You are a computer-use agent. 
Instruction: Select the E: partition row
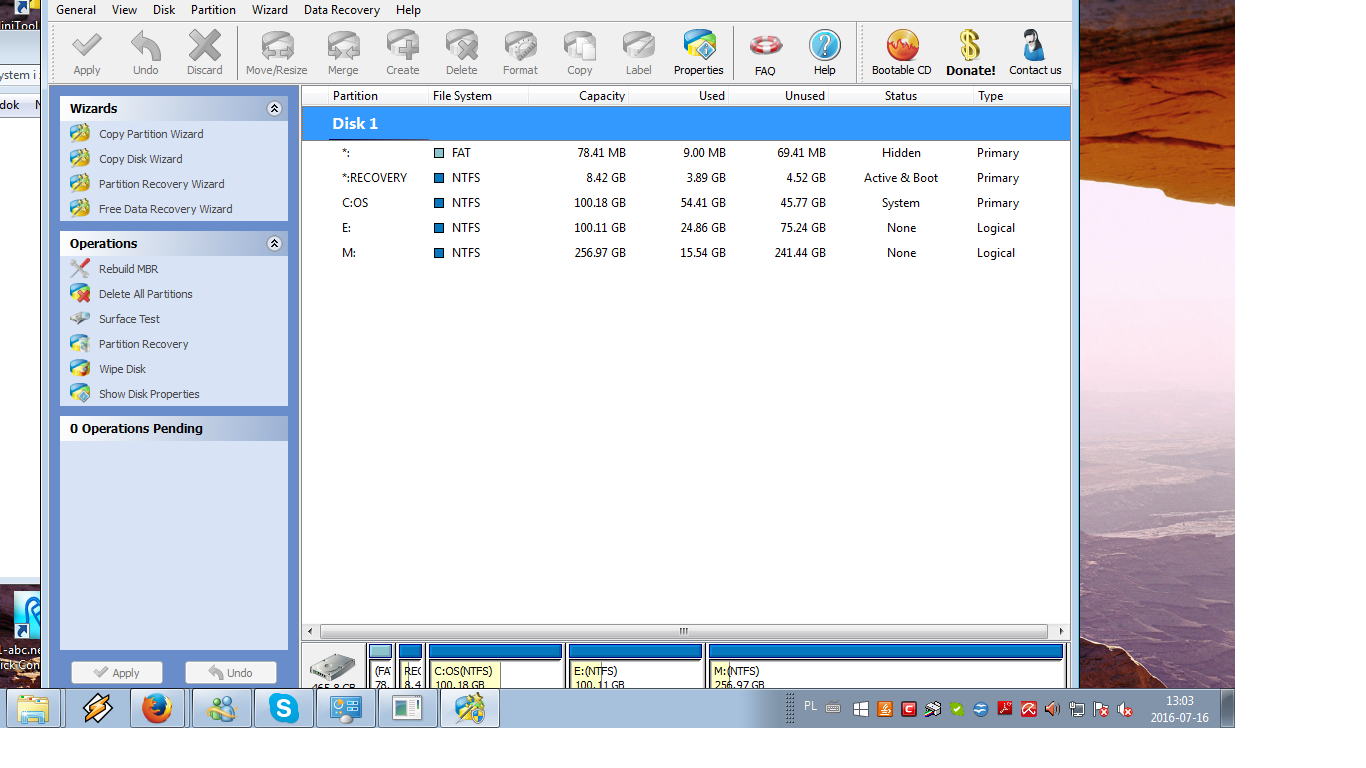coord(686,228)
